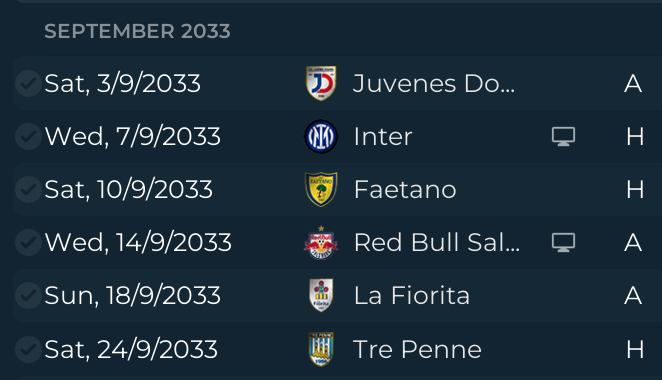Open the Inter team name link
The image size is (662, 380).
(383, 136)
